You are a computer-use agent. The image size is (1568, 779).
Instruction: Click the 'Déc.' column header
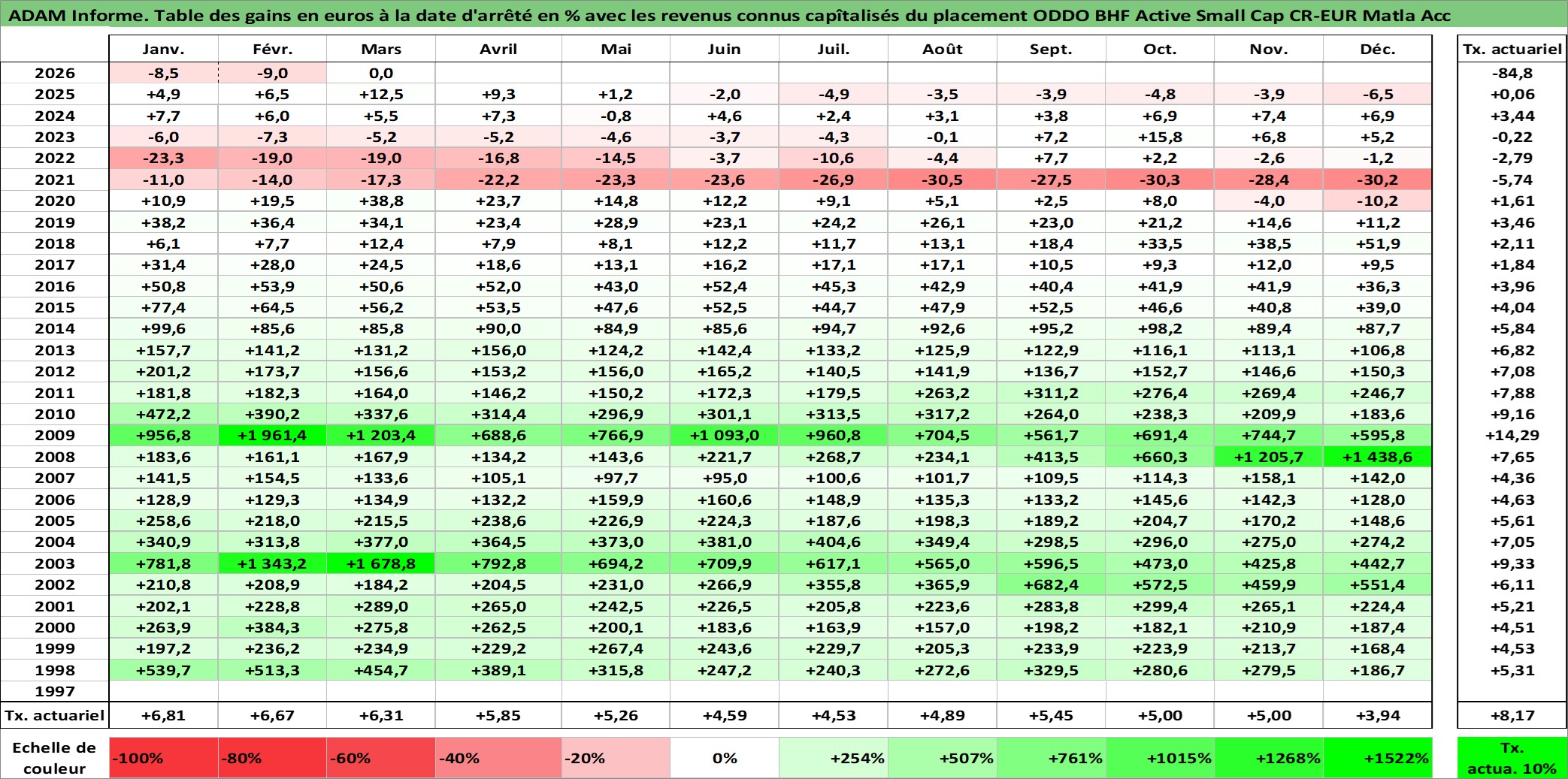[x=1378, y=50]
